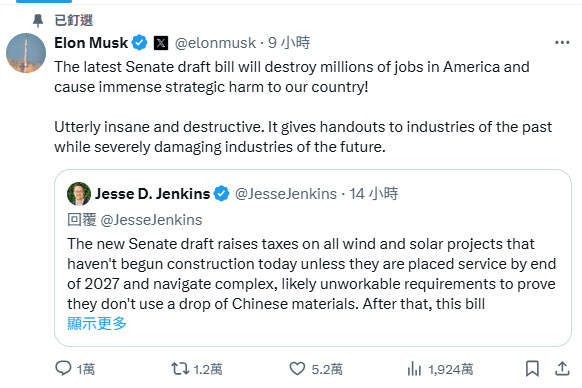
Task: Expand quoted tweet with 顯示更多 link
Action: tap(97, 323)
